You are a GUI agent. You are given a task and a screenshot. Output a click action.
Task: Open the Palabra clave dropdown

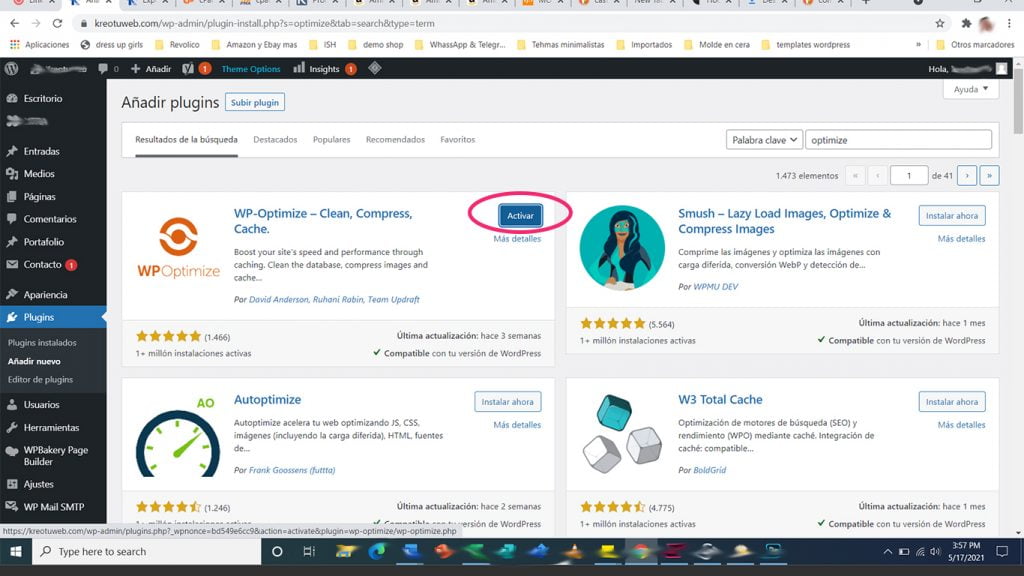(x=763, y=139)
